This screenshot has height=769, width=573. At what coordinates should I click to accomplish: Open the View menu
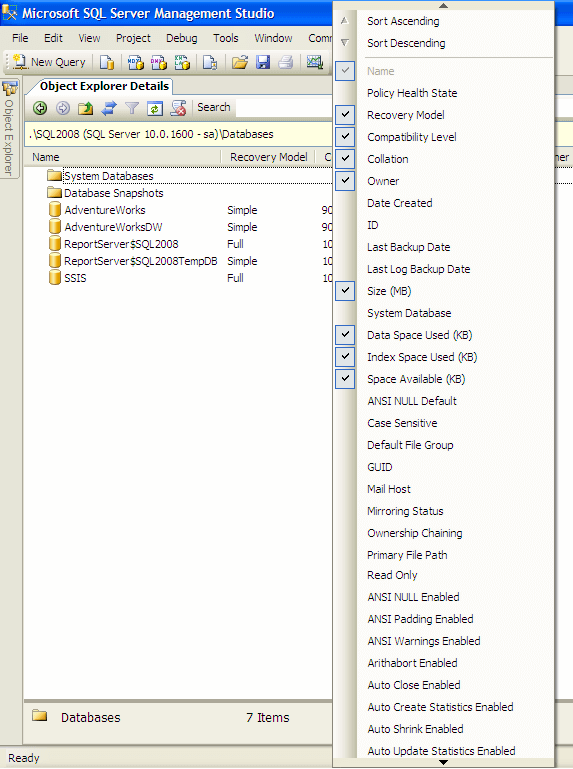pos(89,38)
